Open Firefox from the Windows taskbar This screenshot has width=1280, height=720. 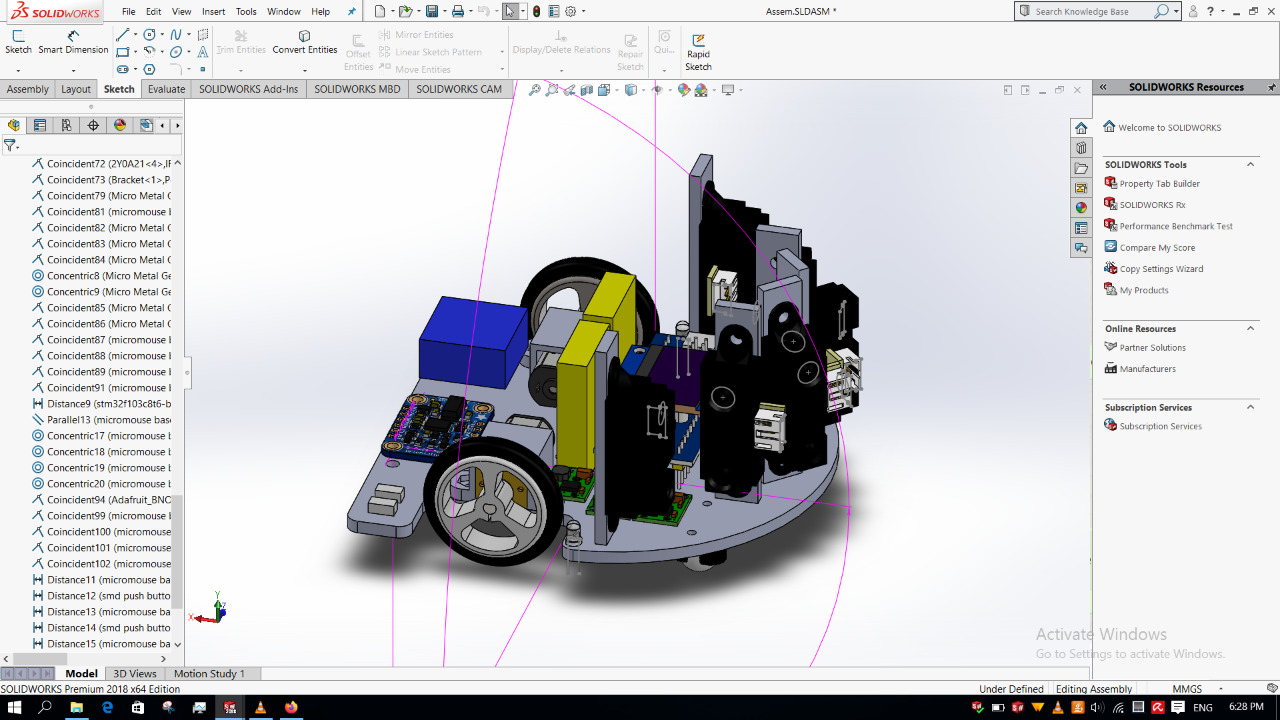click(x=291, y=707)
